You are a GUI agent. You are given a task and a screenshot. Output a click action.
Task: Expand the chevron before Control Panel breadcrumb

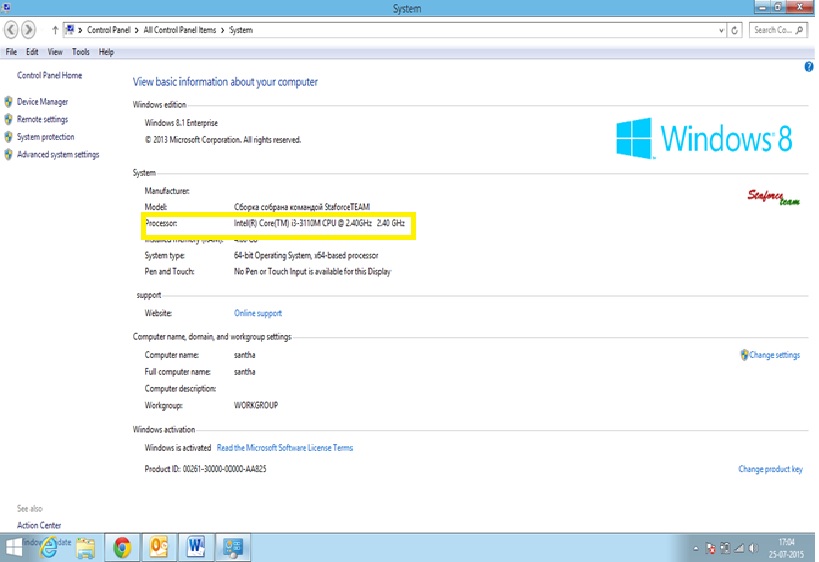pos(80,30)
